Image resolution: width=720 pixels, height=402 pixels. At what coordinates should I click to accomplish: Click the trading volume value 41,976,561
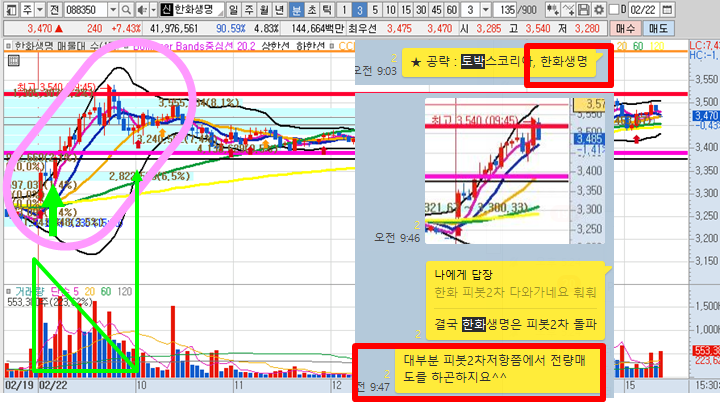tap(174, 29)
